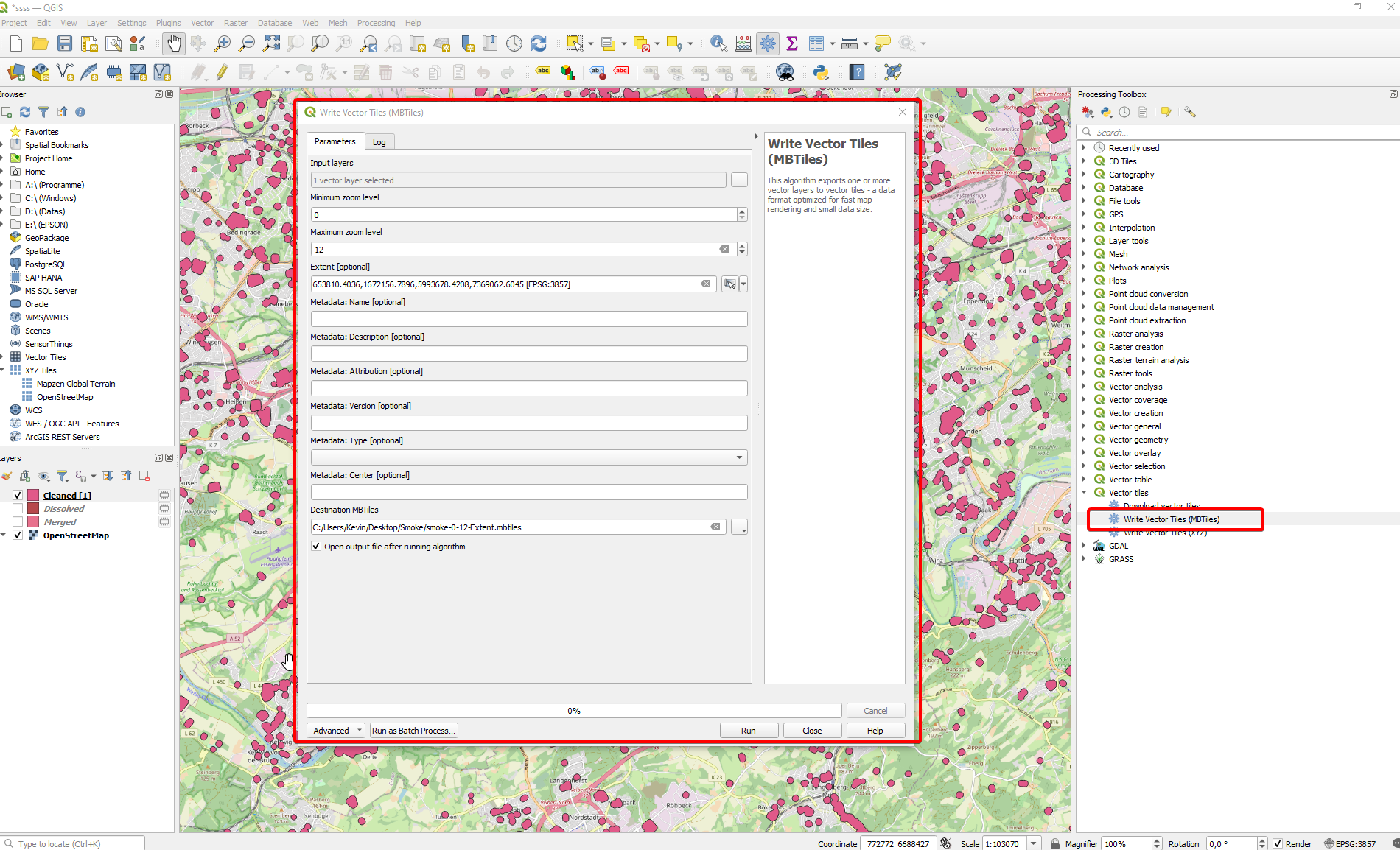
Task: Click the Zoom Full extent icon
Action: [x=271, y=43]
